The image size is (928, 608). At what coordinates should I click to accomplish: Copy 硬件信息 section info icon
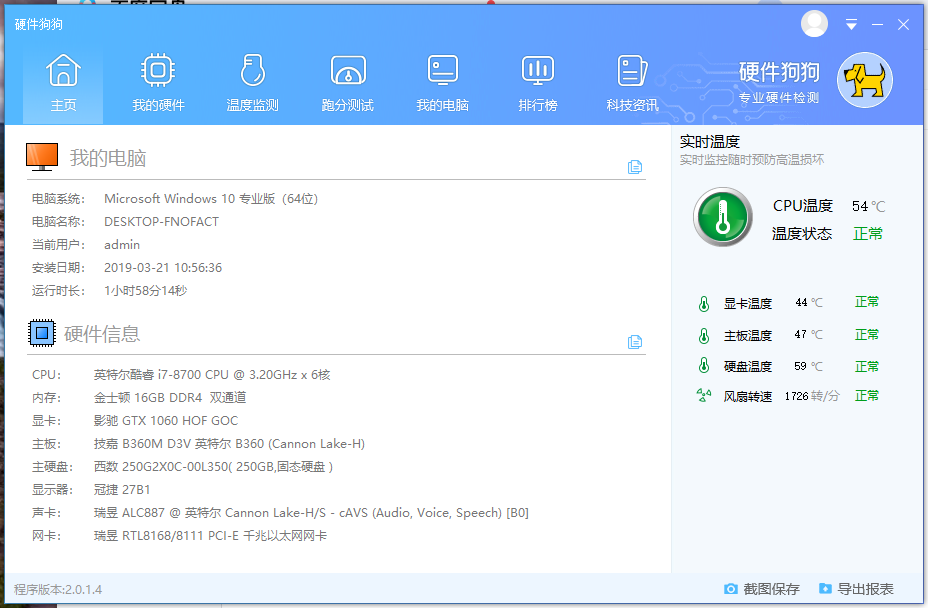click(634, 342)
